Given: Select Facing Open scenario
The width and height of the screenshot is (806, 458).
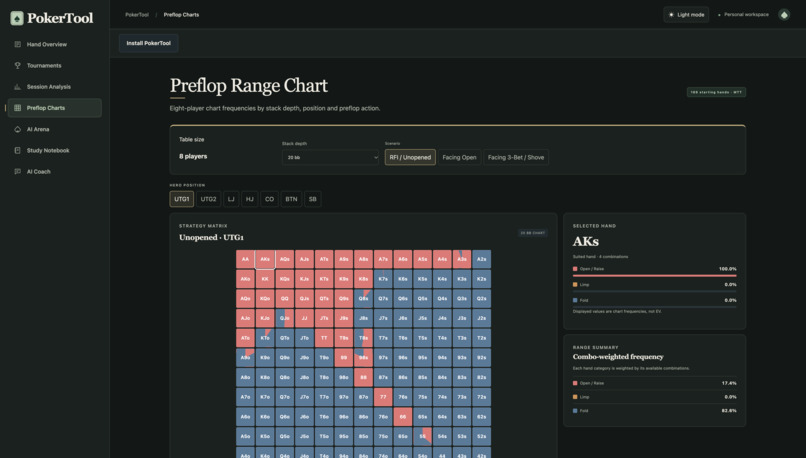Looking at the screenshot, I should (x=459, y=157).
